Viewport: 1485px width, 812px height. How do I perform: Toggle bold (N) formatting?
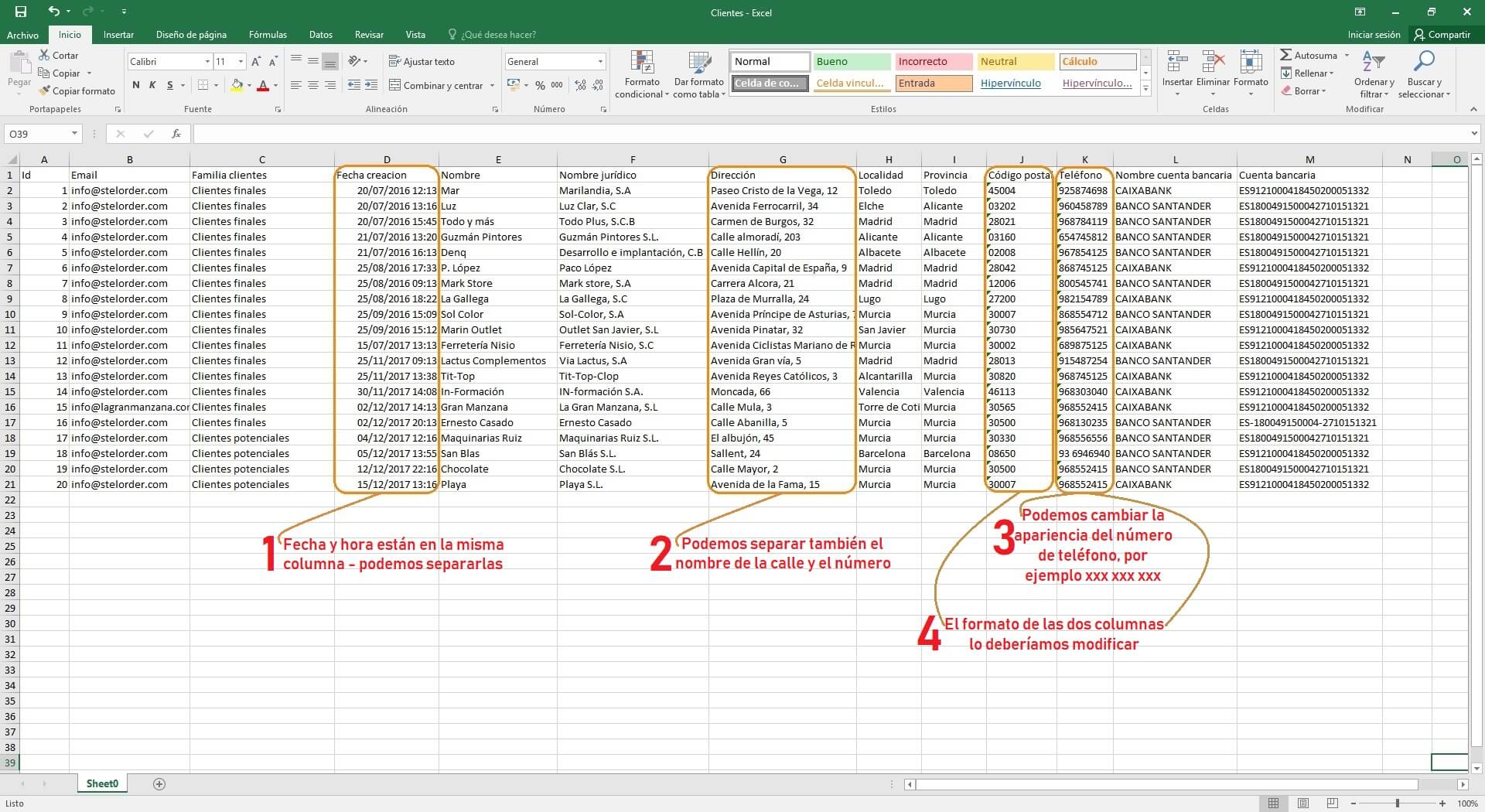point(136,85)
